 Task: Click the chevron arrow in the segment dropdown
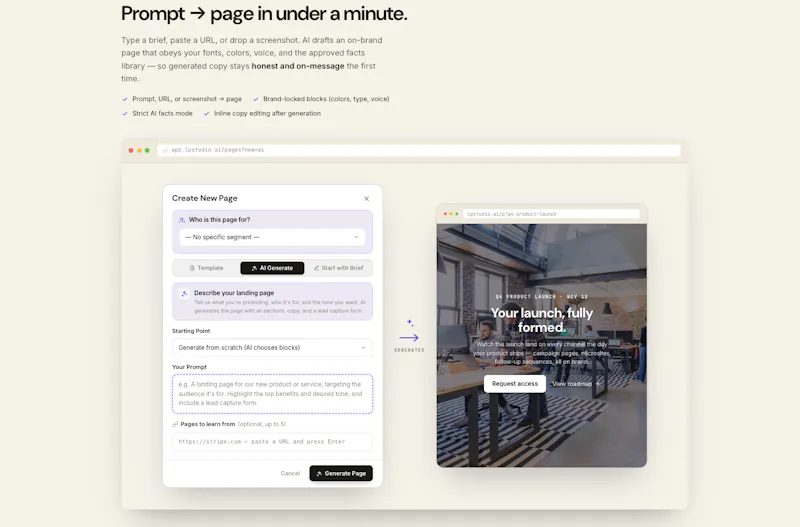tap(356, 237)
